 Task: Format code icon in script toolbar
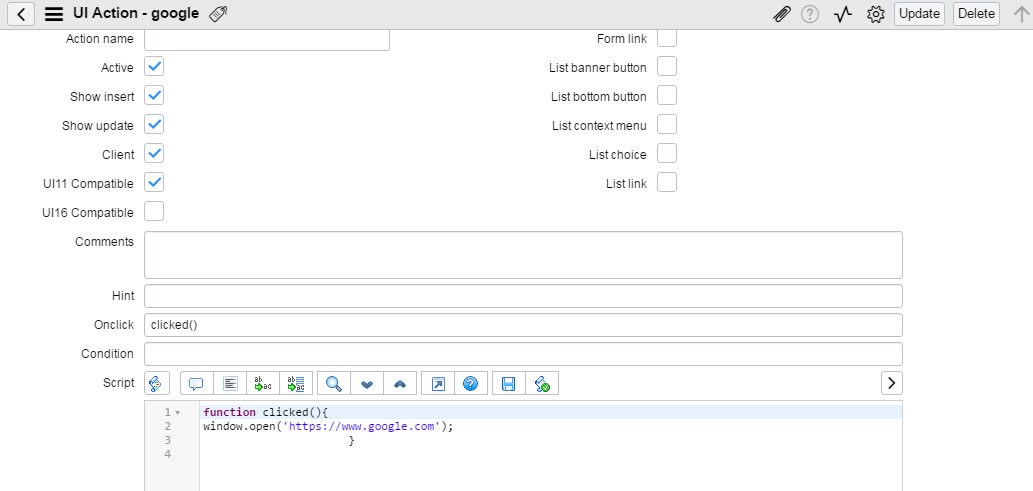point(230,384)
